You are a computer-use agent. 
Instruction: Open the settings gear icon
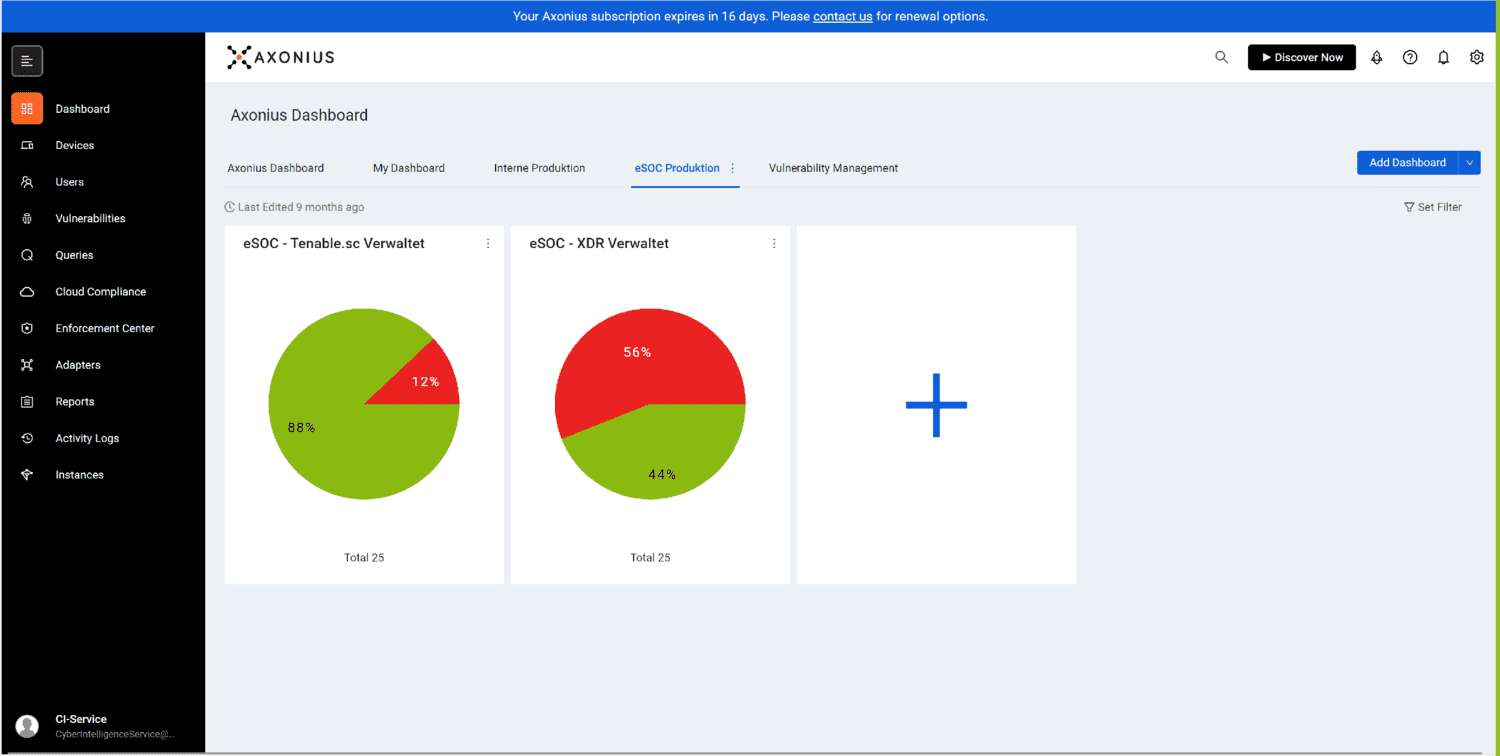1477,57
